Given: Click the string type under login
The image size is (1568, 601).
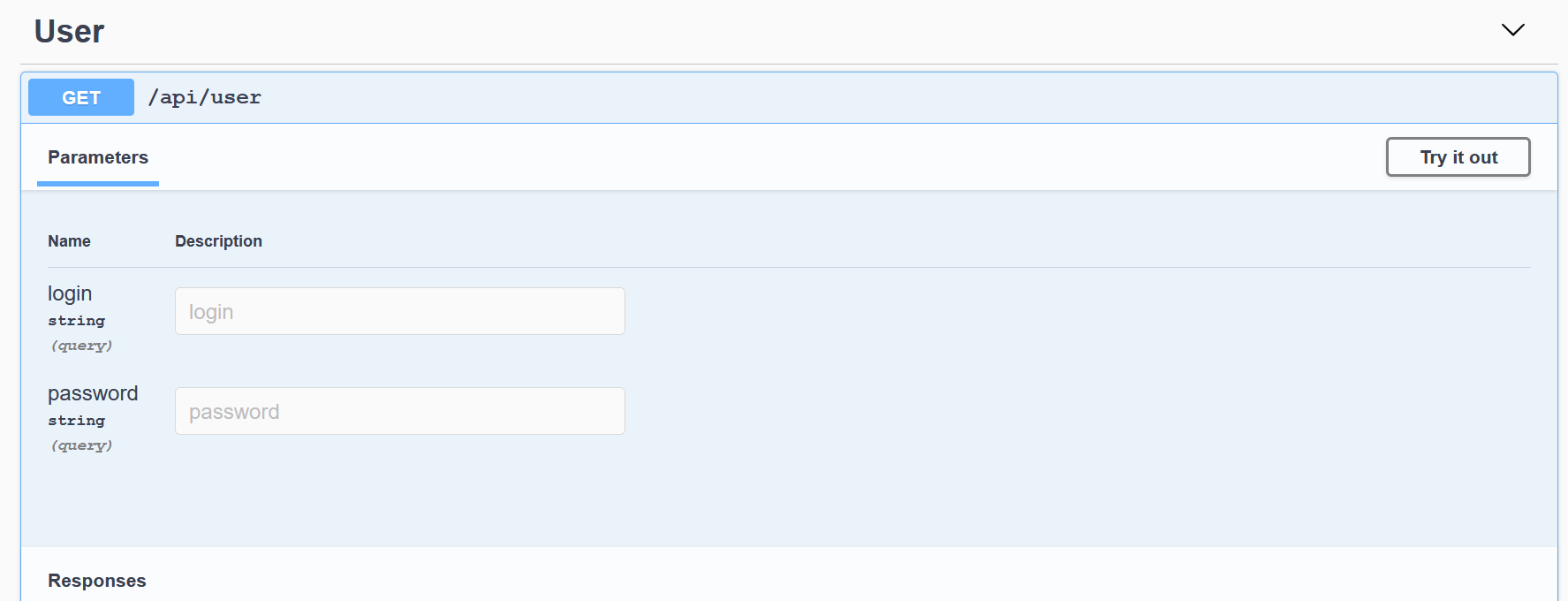Looking at the screenshot, I should tap(76, 321).
